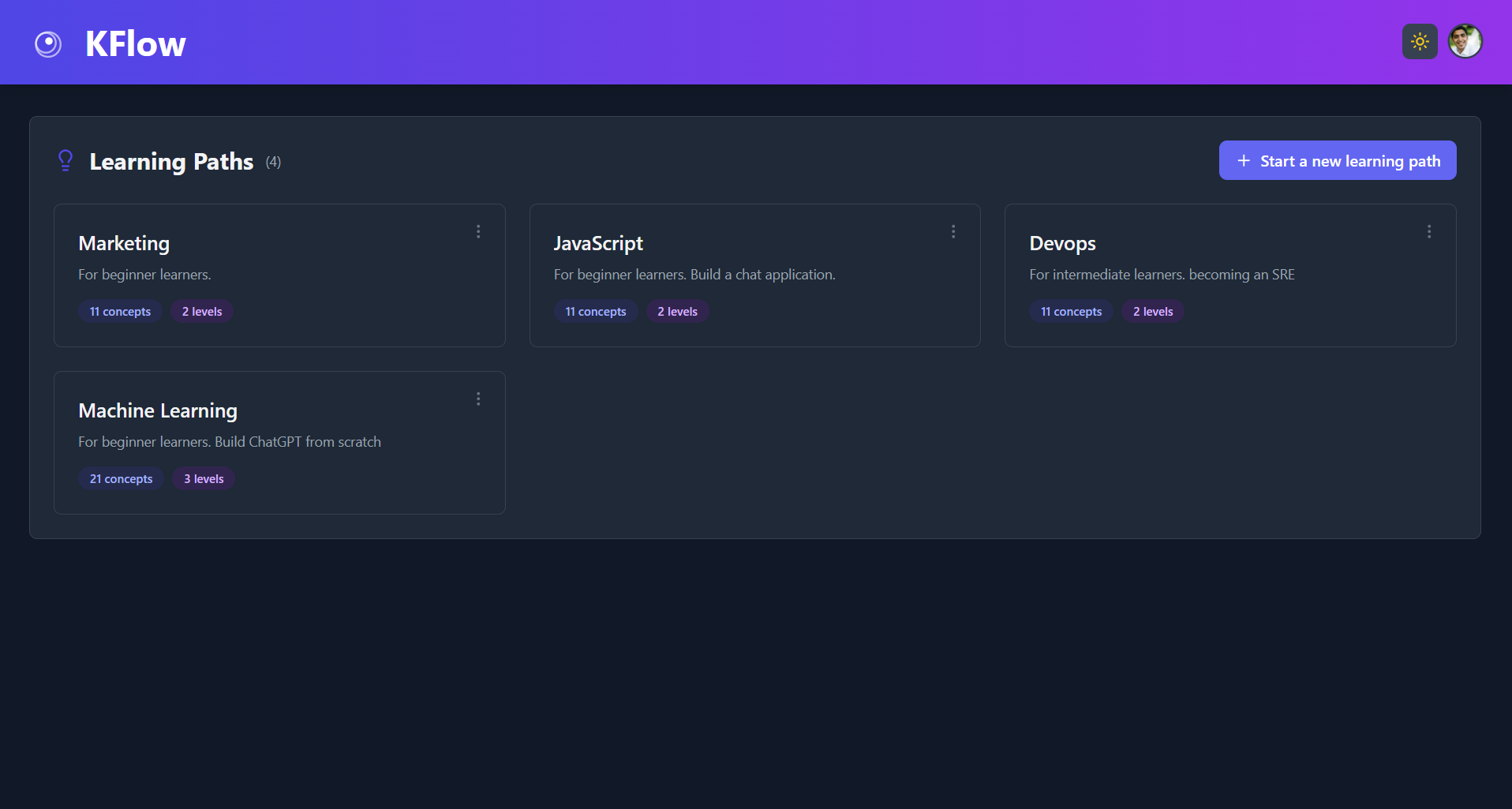Click the 2 levels badge under JavaScript
The width and height of the screenshot is (1512, 809).
click(676, 311)
